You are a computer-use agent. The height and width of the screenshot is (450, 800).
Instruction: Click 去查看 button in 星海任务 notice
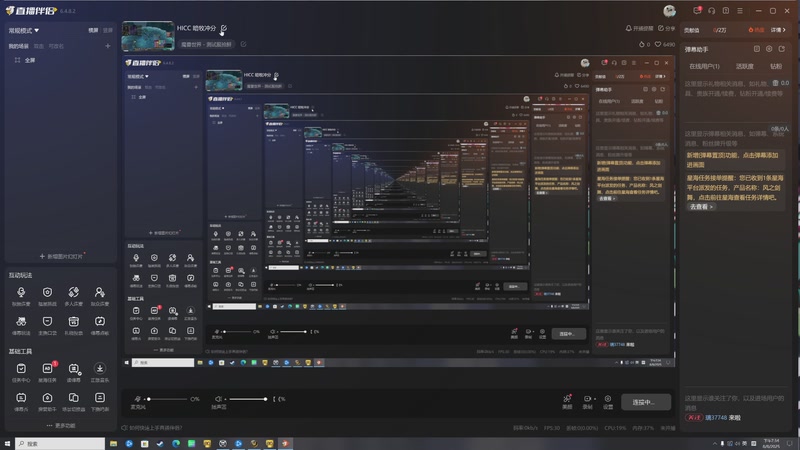[701, 207]
